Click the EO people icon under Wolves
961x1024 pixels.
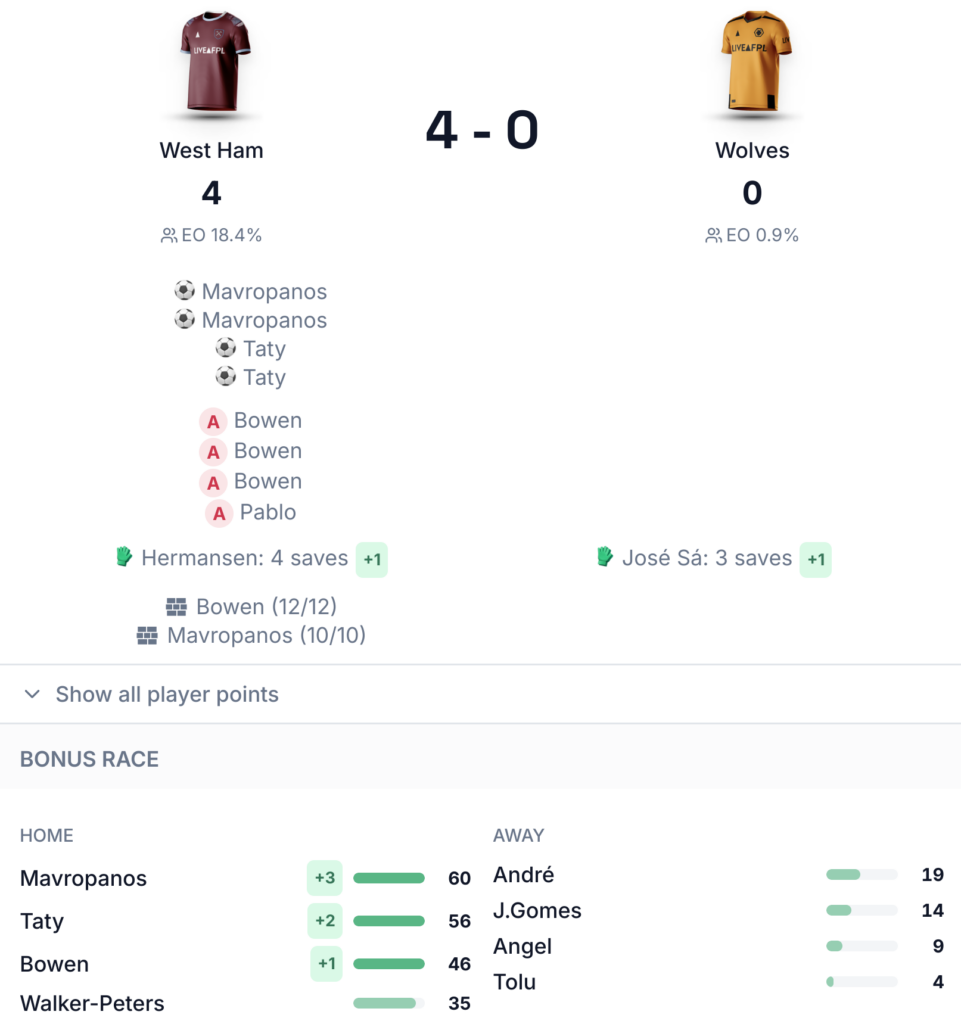tap(713, 236)
